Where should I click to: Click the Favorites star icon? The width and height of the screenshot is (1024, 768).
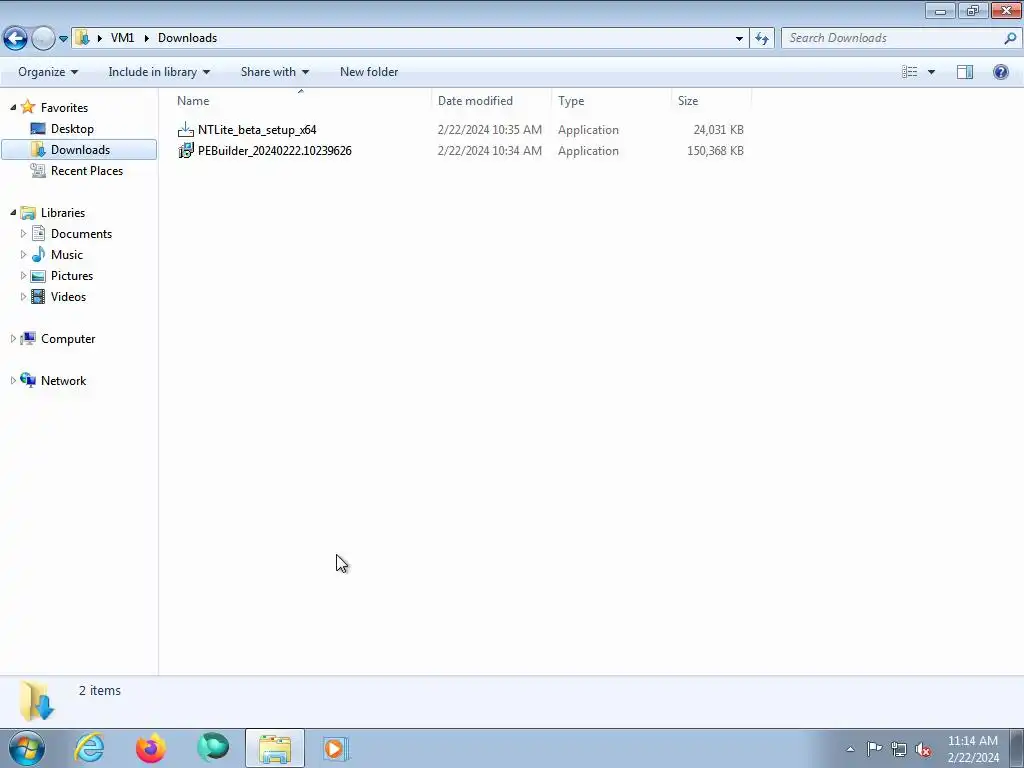(x=27, y=107)
